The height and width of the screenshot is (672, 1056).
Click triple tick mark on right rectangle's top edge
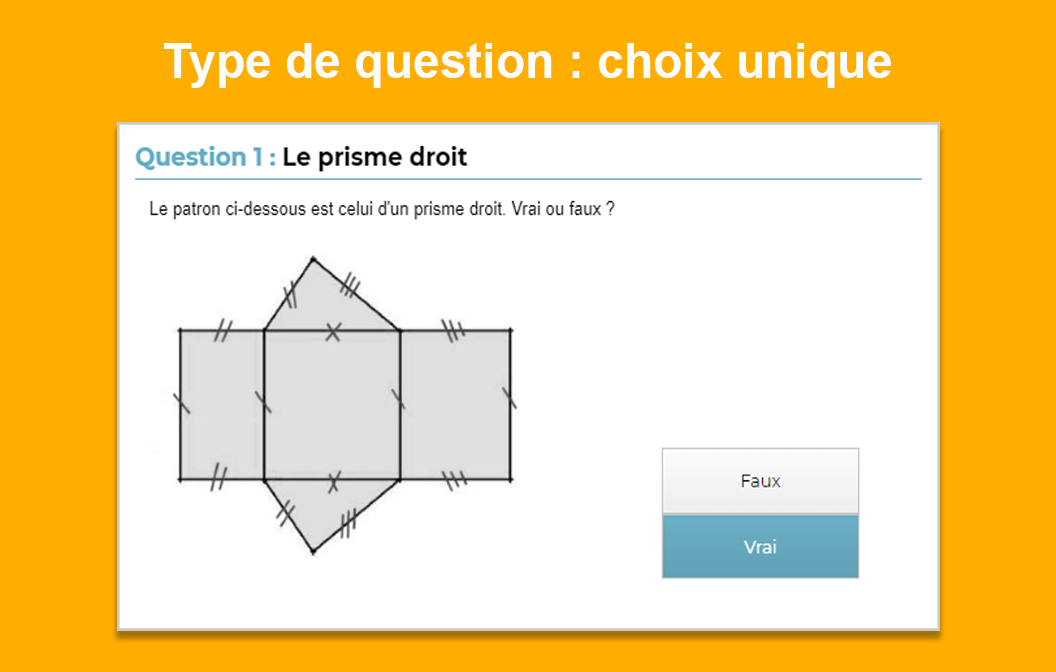[x=454, y=331]
